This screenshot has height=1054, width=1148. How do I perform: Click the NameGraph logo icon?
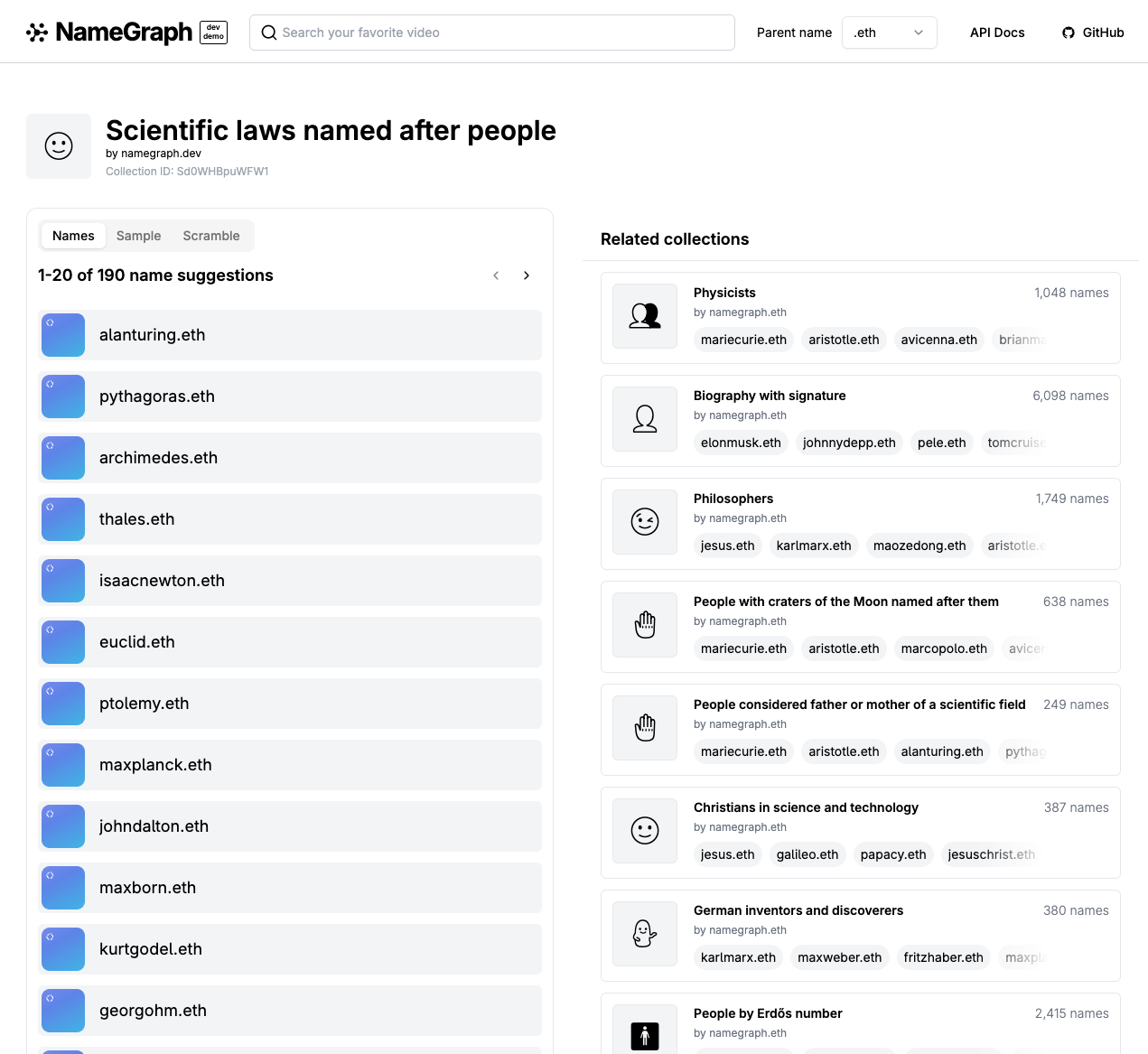click(37, 33)
